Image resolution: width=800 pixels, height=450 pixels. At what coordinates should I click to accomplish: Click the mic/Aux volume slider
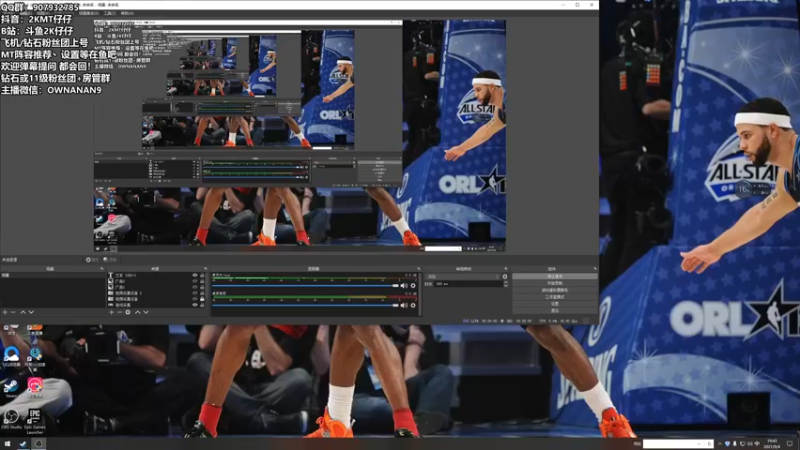[305, 286]
